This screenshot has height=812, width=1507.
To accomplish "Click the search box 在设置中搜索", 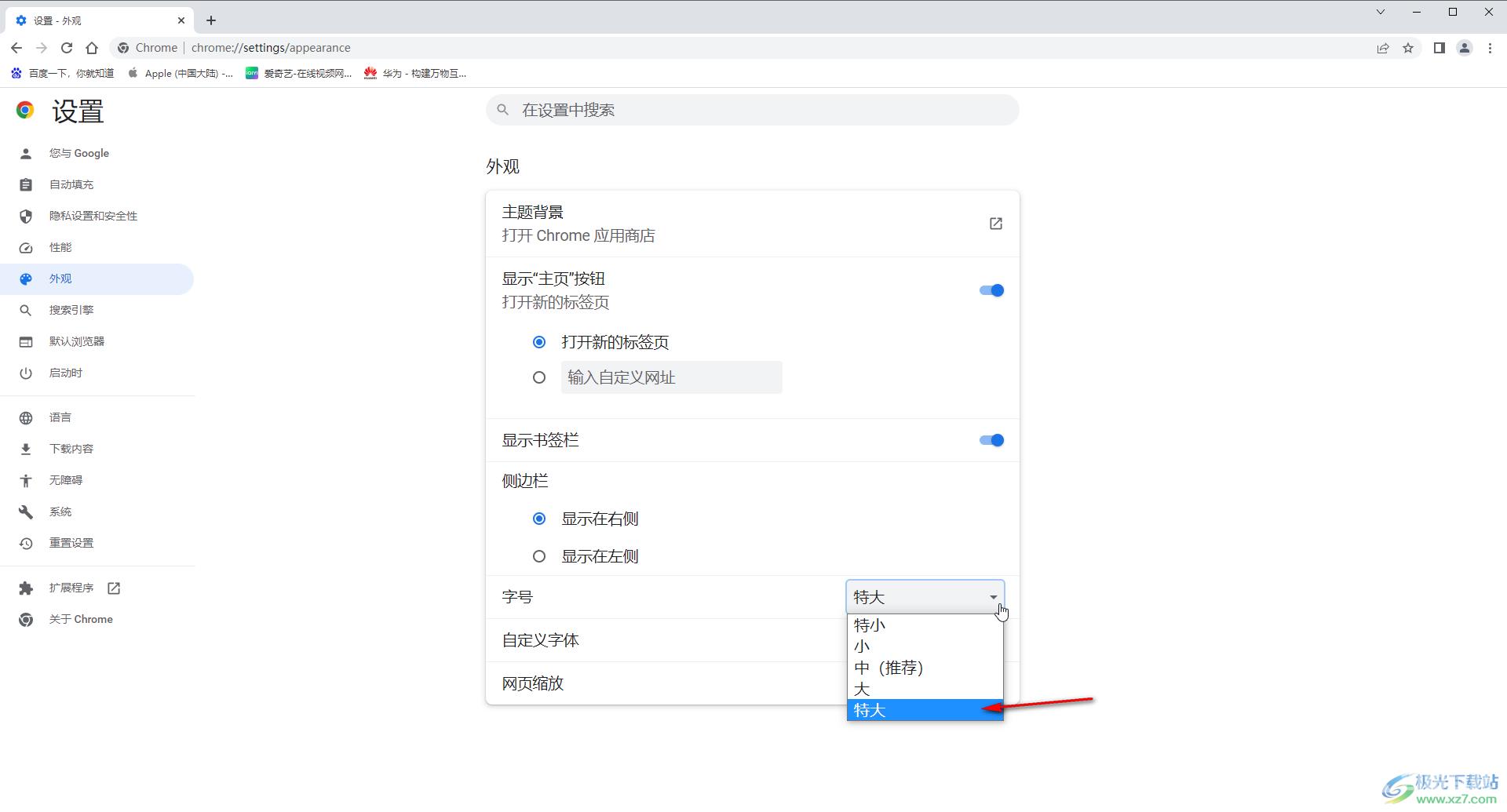I will point(753,110).
